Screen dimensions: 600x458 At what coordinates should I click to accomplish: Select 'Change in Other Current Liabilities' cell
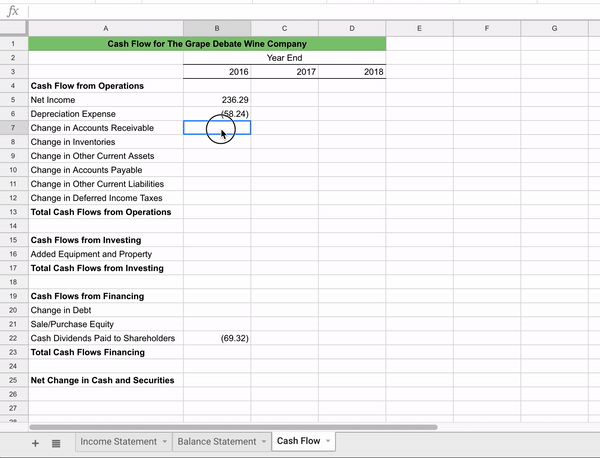pyautogui.click(x=106, y=184)
